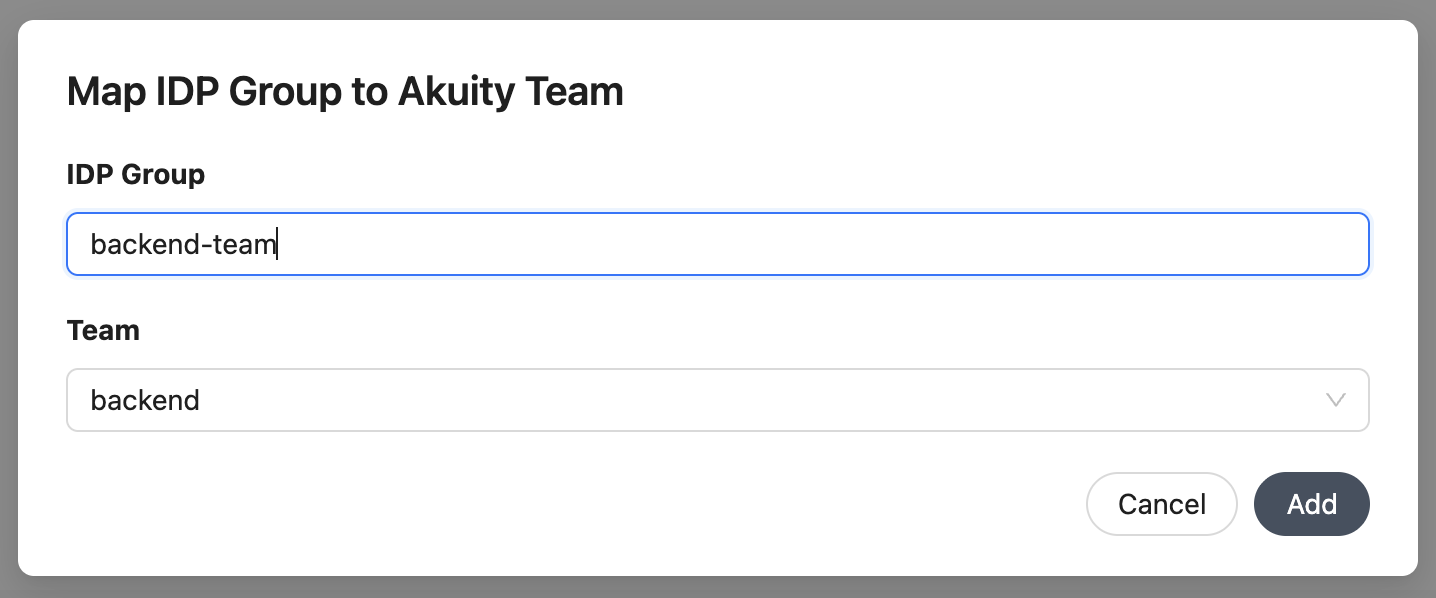Cancel the IDP group mapping dialog

[1161, 504]
